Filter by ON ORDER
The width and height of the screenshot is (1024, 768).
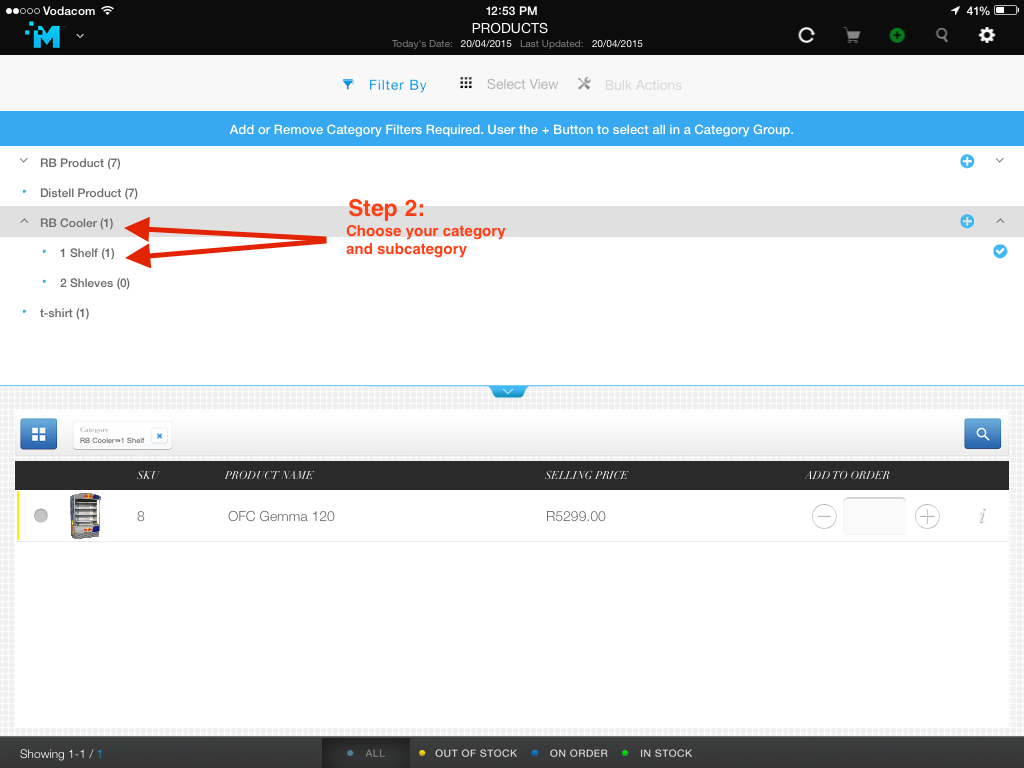pos(569,753)
